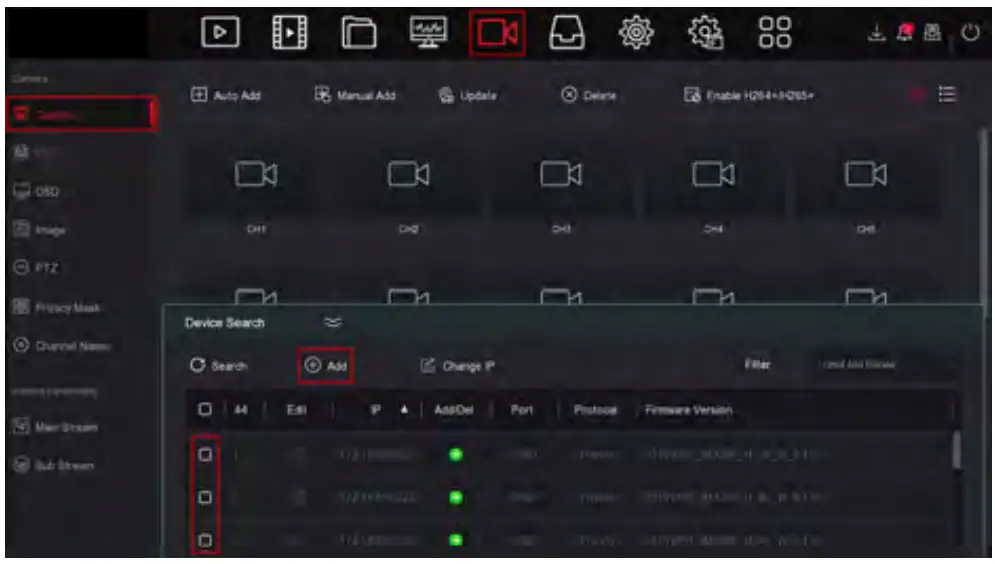This screenshot has width=995, height=564.
Task: Click the Add button in Device Search
Action: coord(326,365)
